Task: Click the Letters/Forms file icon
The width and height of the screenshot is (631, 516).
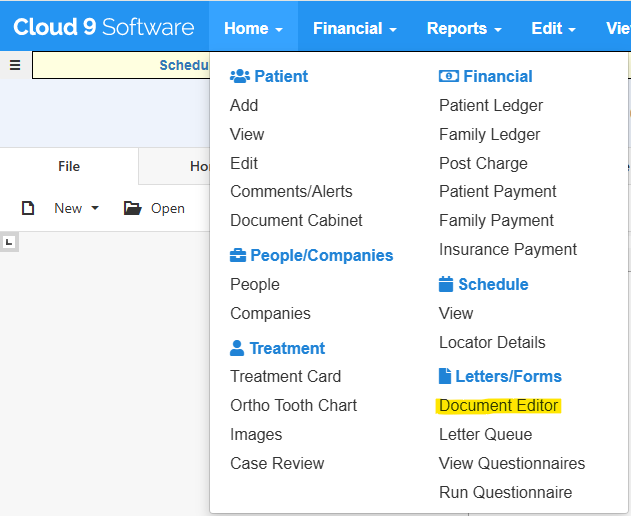Action: (444, 376)
